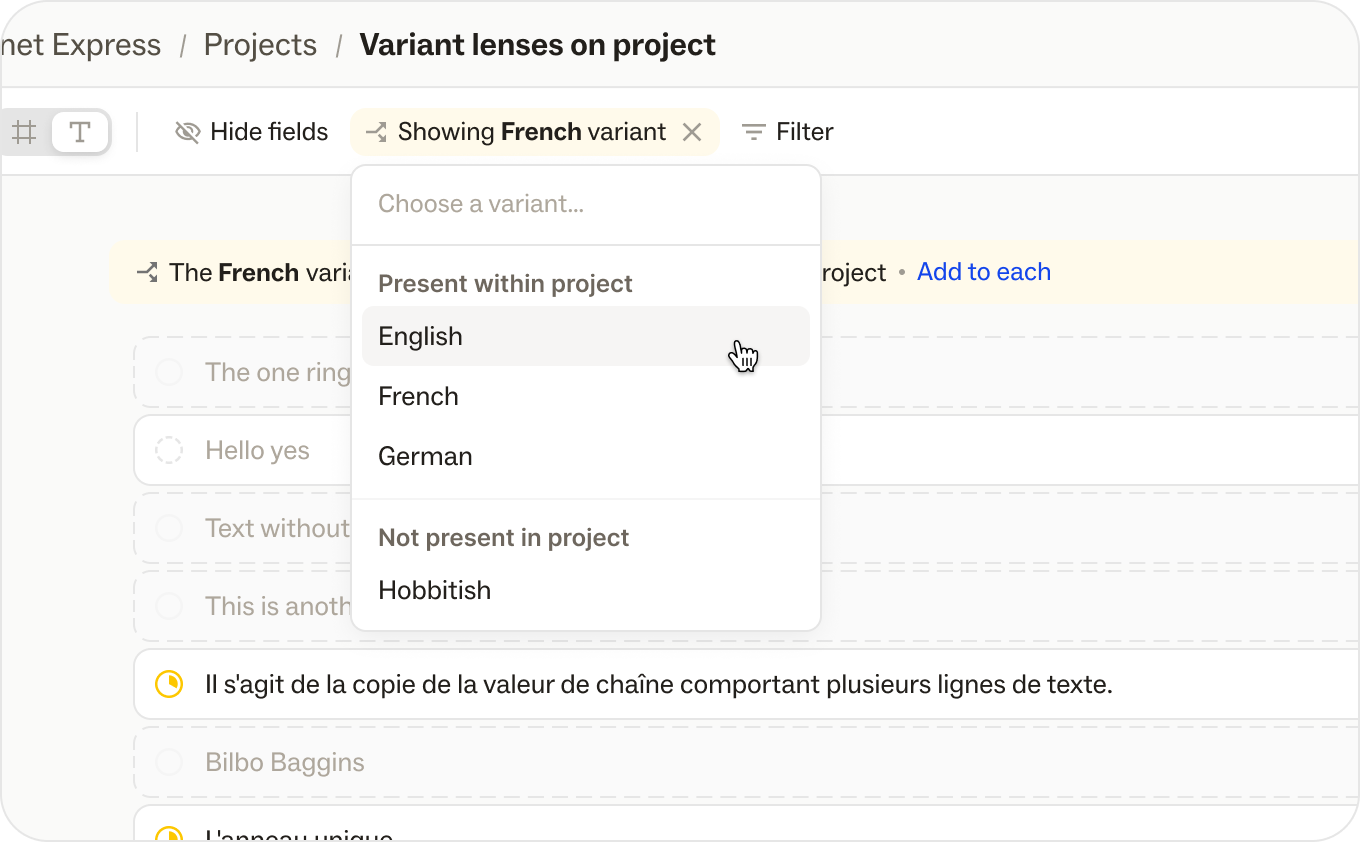
Task: Select German in the variant list
Action: point(425,456)
